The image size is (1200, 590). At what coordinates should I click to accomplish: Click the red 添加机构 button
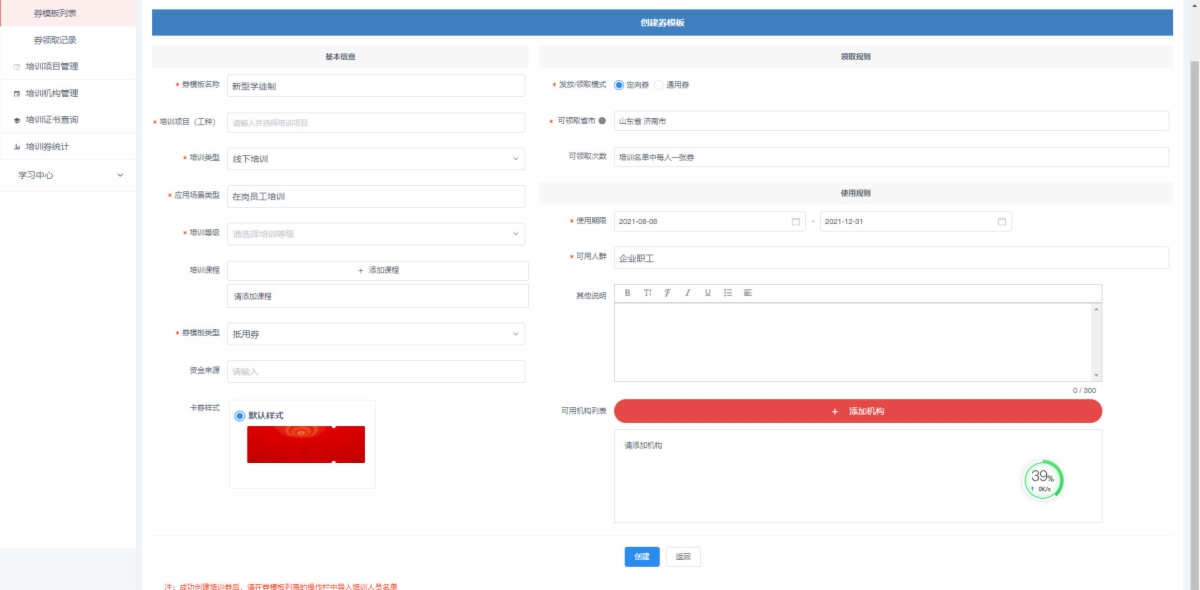pyautogui.click(x=857, y=411)
